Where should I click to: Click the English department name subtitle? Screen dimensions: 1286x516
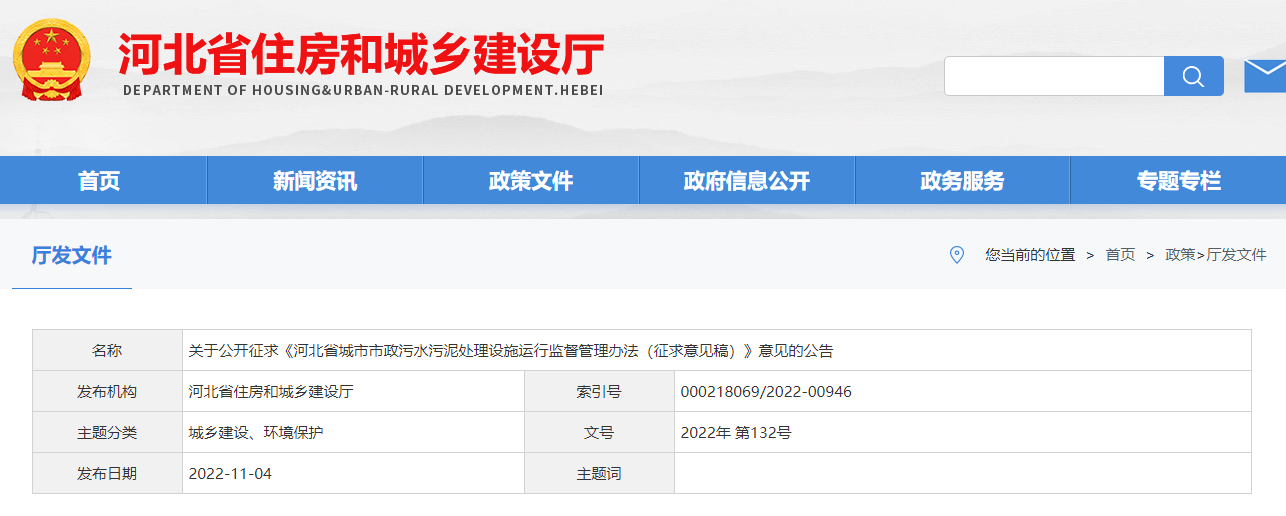click(x=363, y=90)
